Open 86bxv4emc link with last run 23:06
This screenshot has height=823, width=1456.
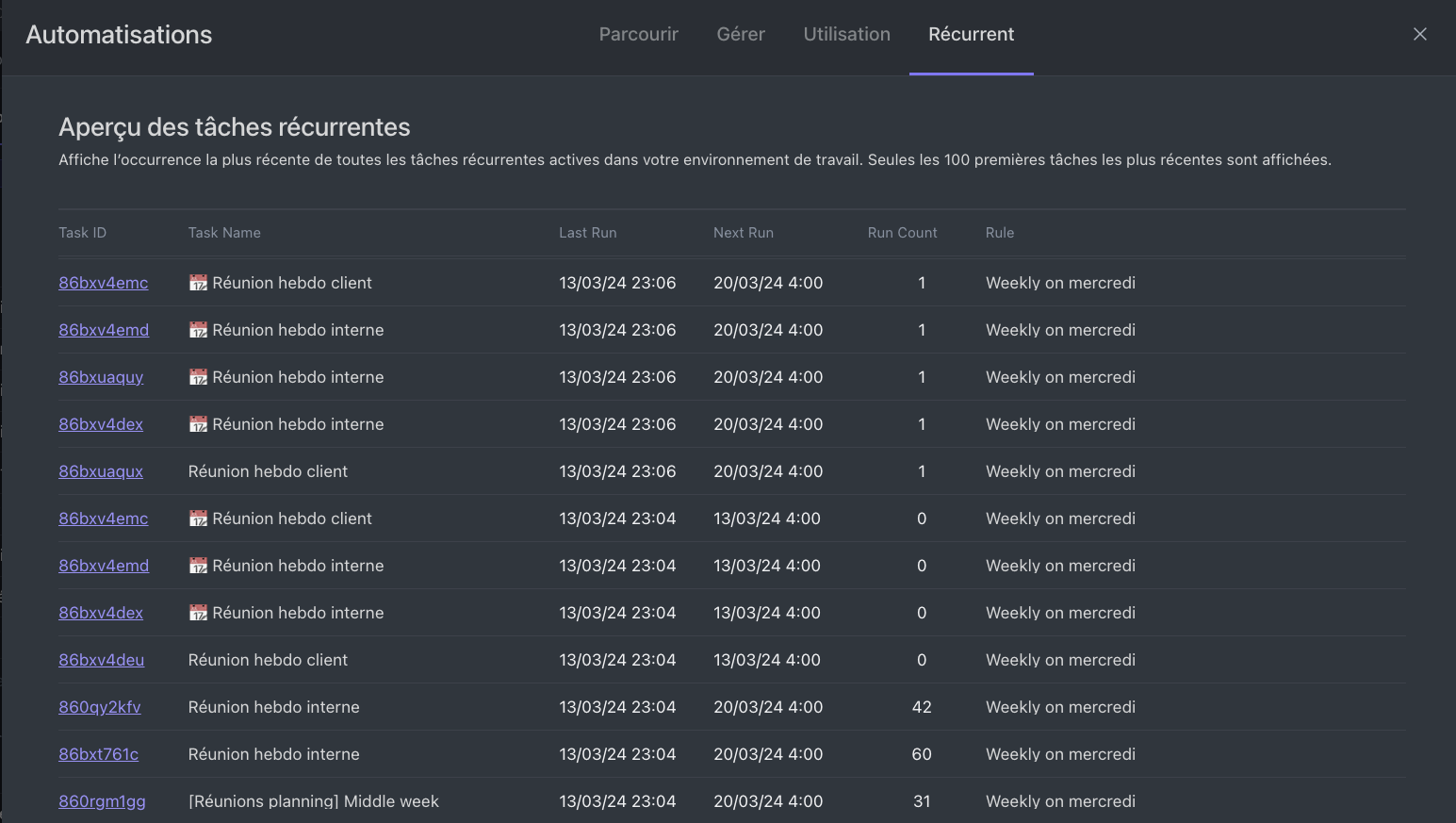pyautogui.click(x=103, y=283)
